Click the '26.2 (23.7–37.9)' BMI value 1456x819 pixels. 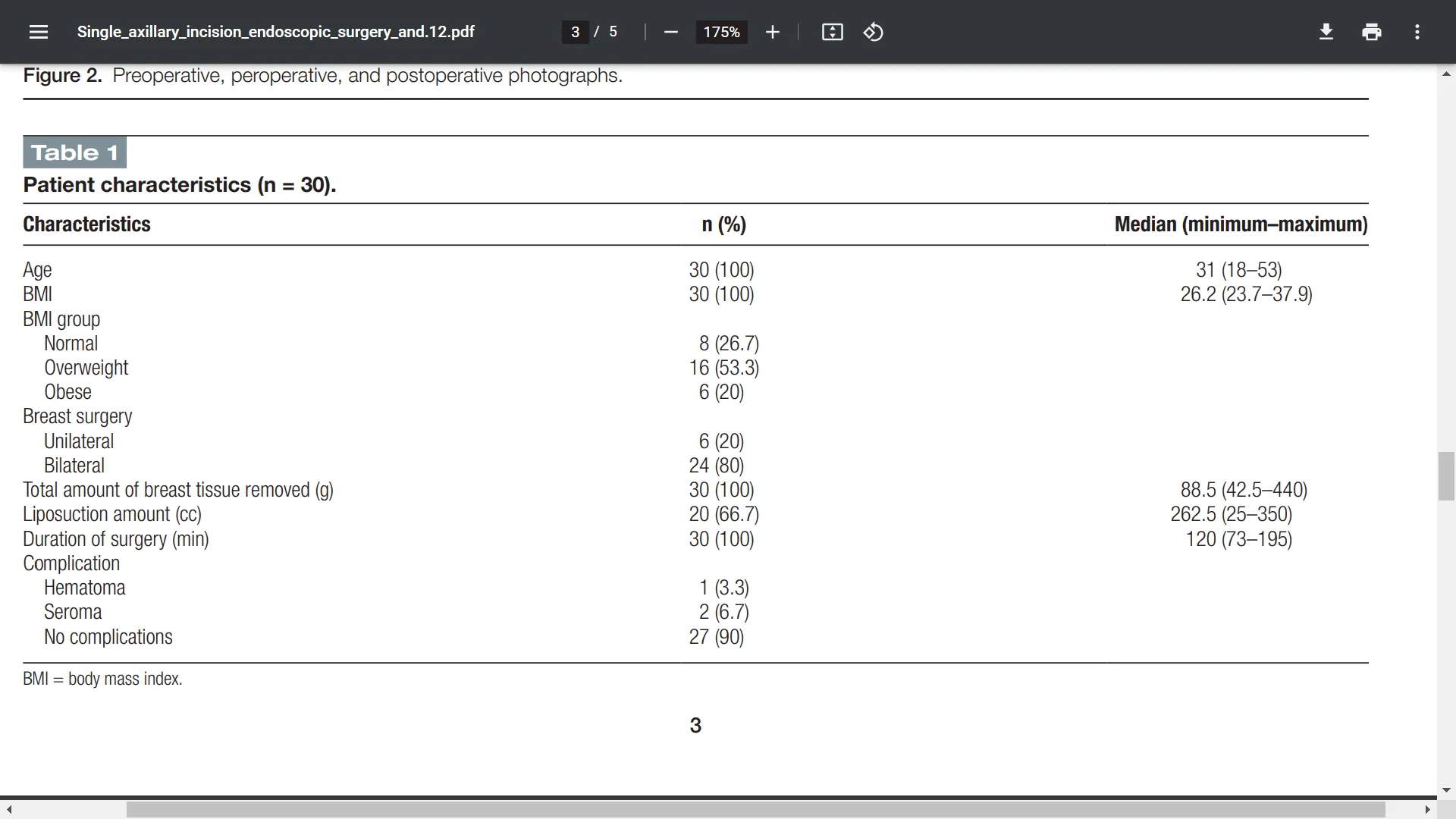(x=1246, y=294)
